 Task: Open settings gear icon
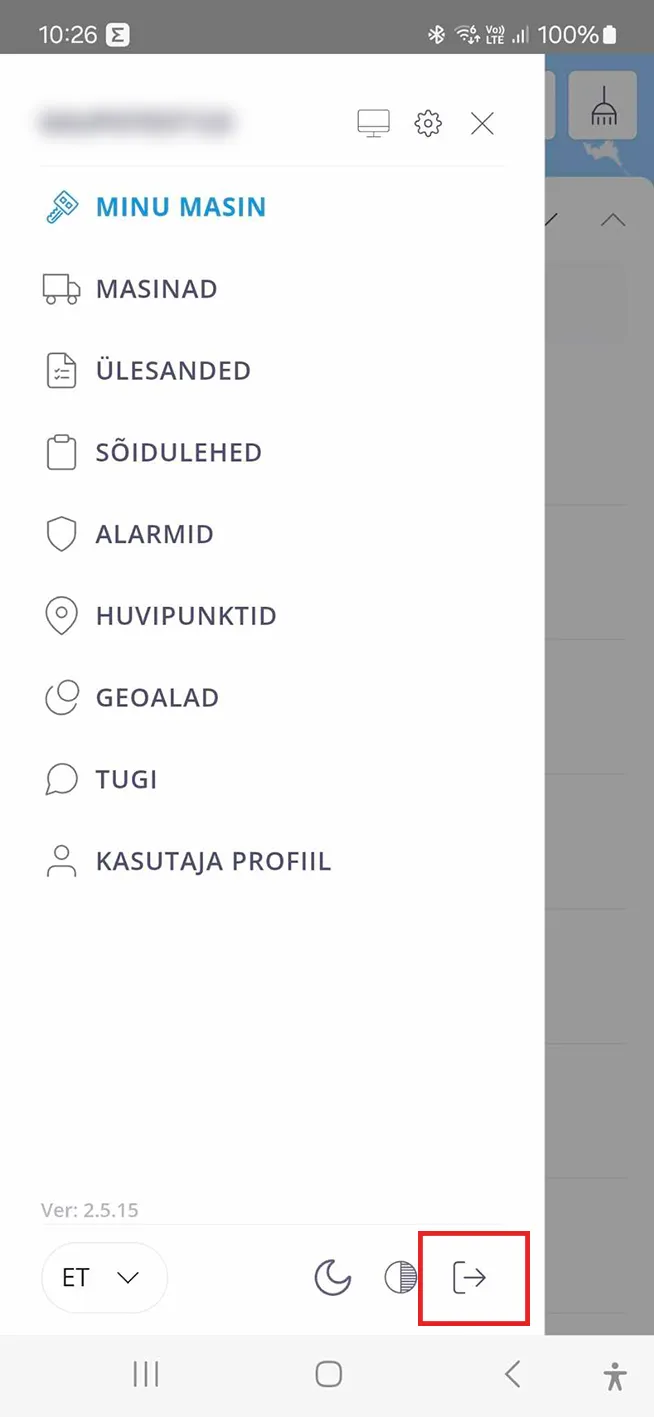click(428, 123)
